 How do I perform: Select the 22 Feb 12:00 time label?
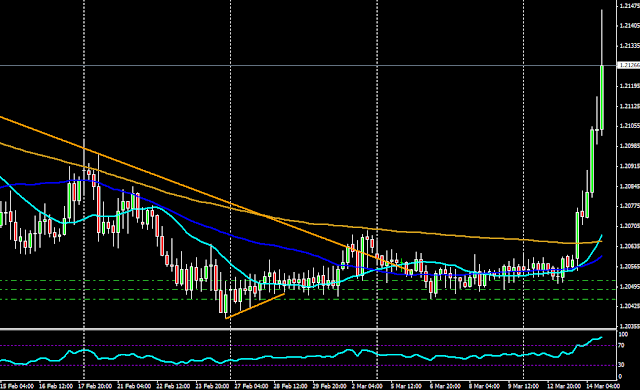[173, 386]
